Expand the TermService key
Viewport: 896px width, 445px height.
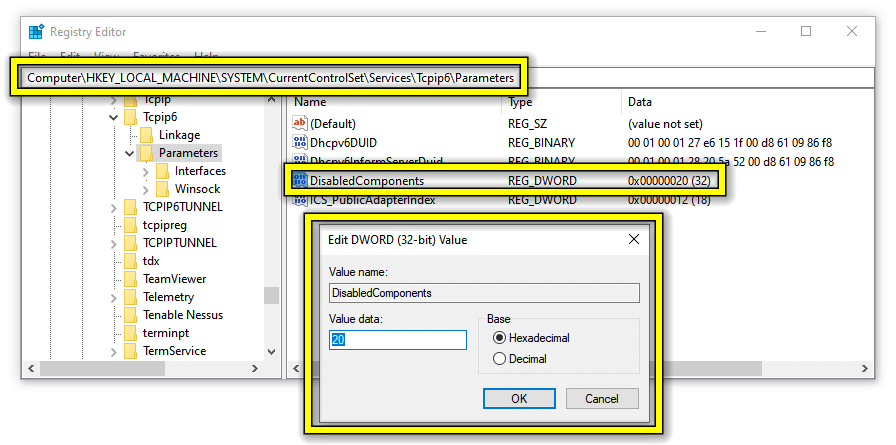click(x=114, y=351)
